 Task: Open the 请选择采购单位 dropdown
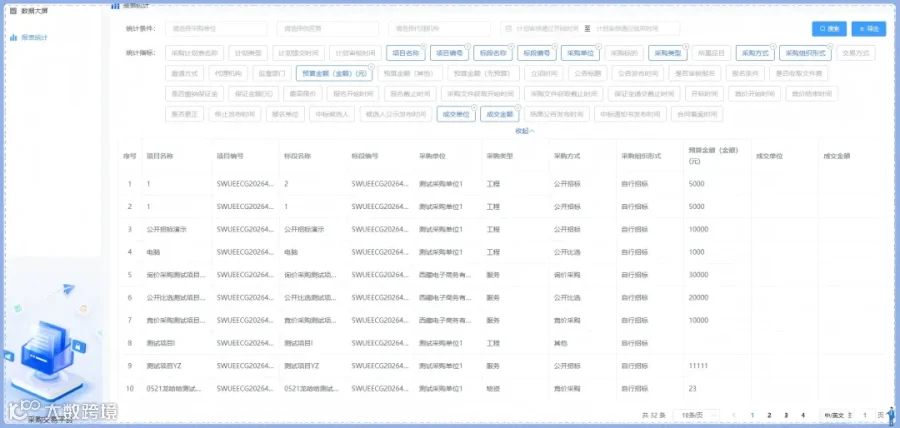[216, 29]
